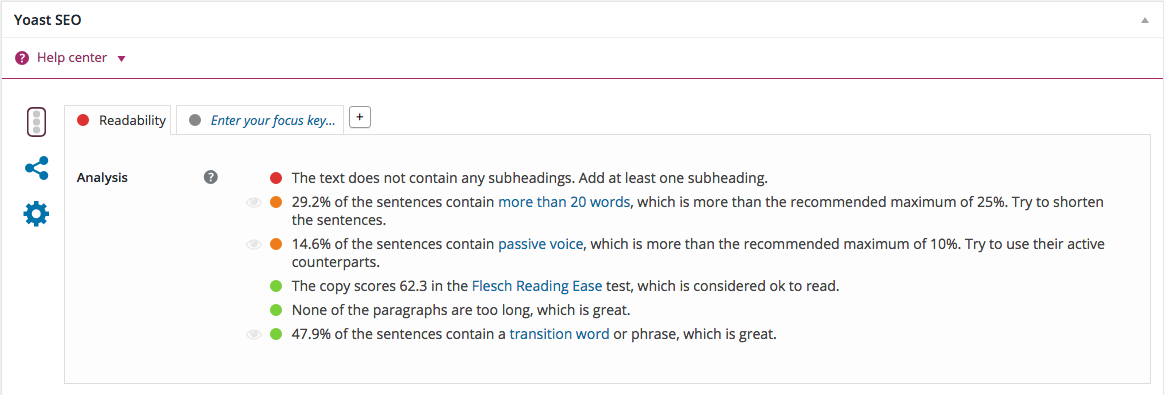1164x395 pixels.
Task: Click the red Readability score bullet
Action: [x=83, y=120]
